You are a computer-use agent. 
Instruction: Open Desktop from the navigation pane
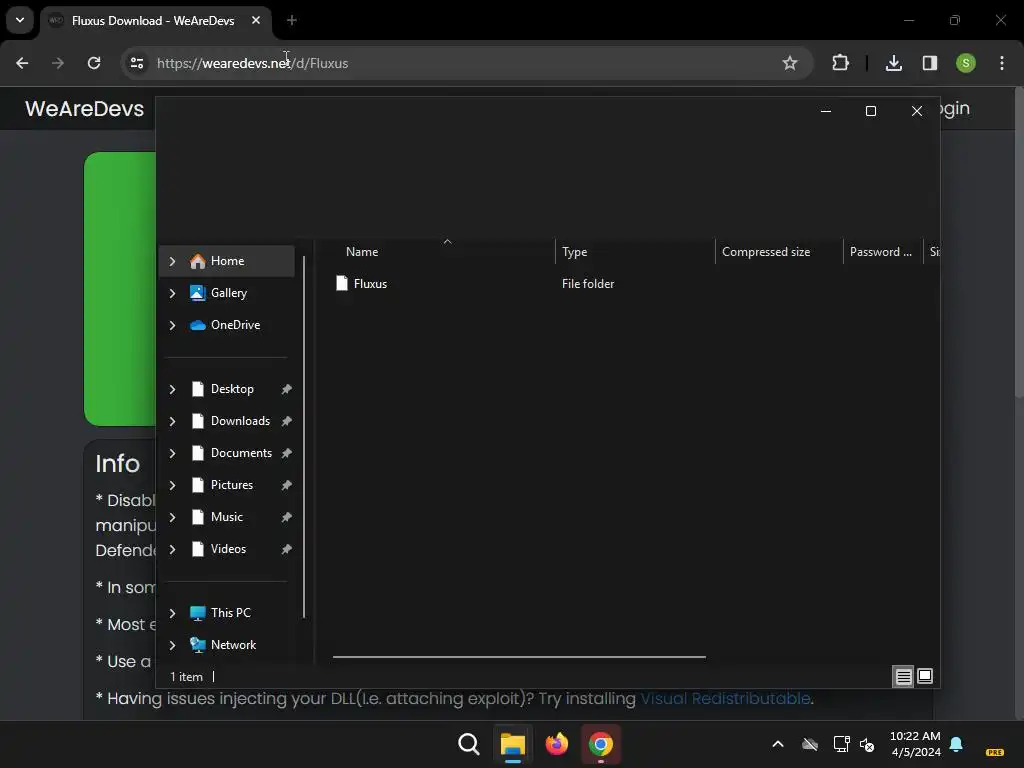[x=227, y=389]
